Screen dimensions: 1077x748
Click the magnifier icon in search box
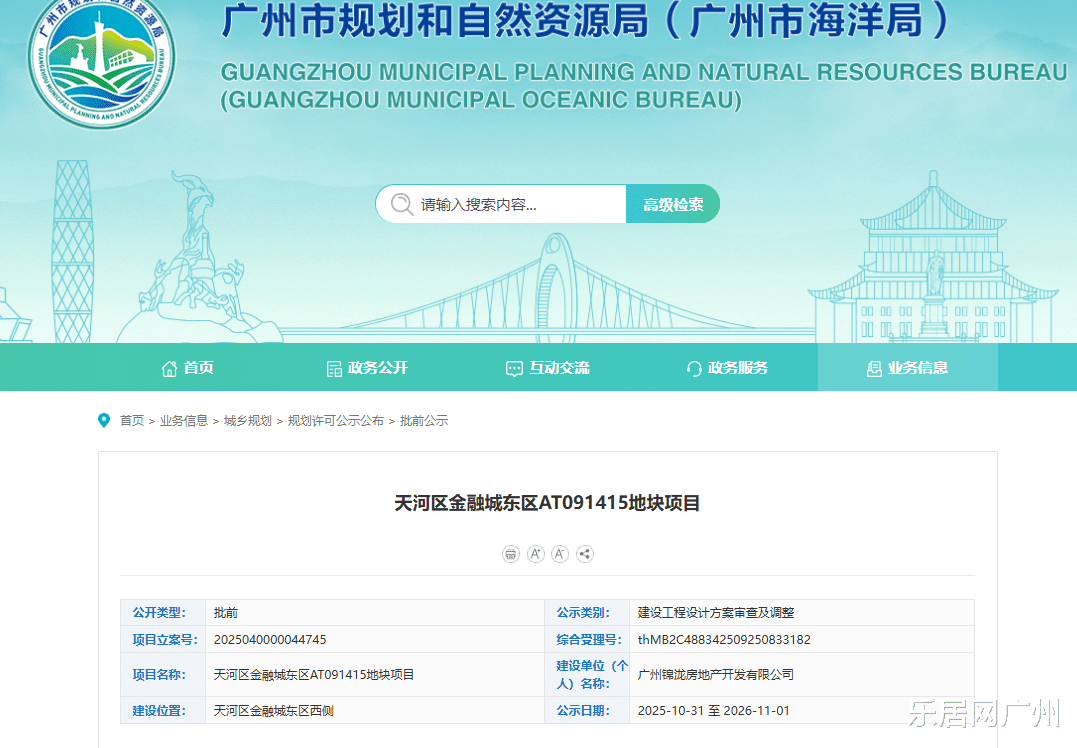(x=402, y=204)
